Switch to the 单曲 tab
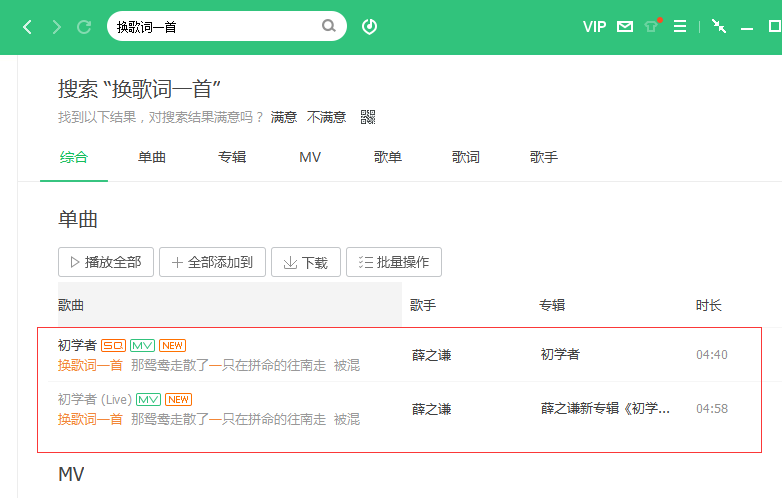Screen dimensions: 782x498 click(152, 157)
